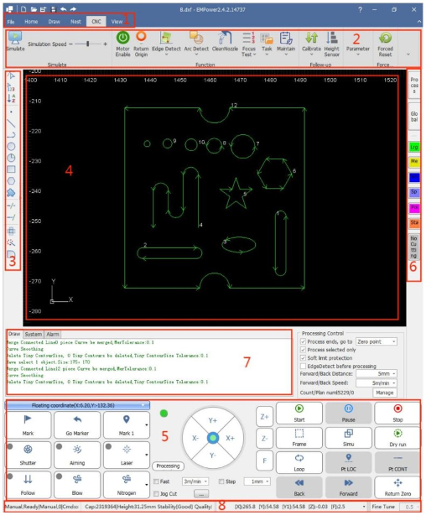Click the Z+ axis jog button
The width and height of the screenshot is (426, 516).
265,417
